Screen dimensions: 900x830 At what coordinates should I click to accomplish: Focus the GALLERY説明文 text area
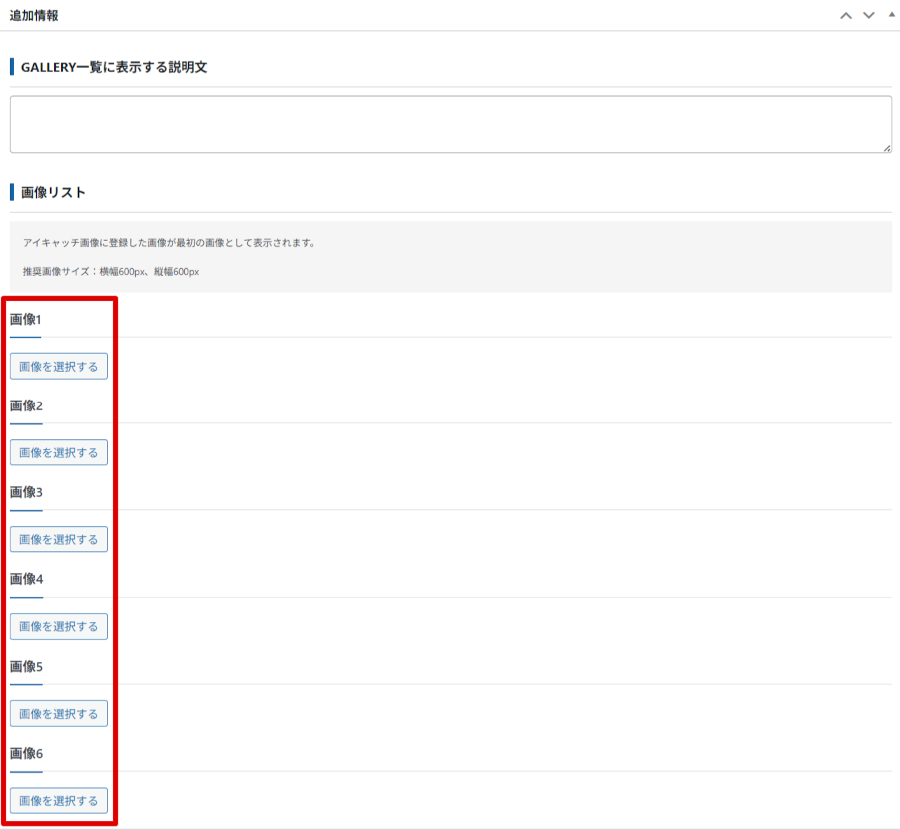[450, 124]
